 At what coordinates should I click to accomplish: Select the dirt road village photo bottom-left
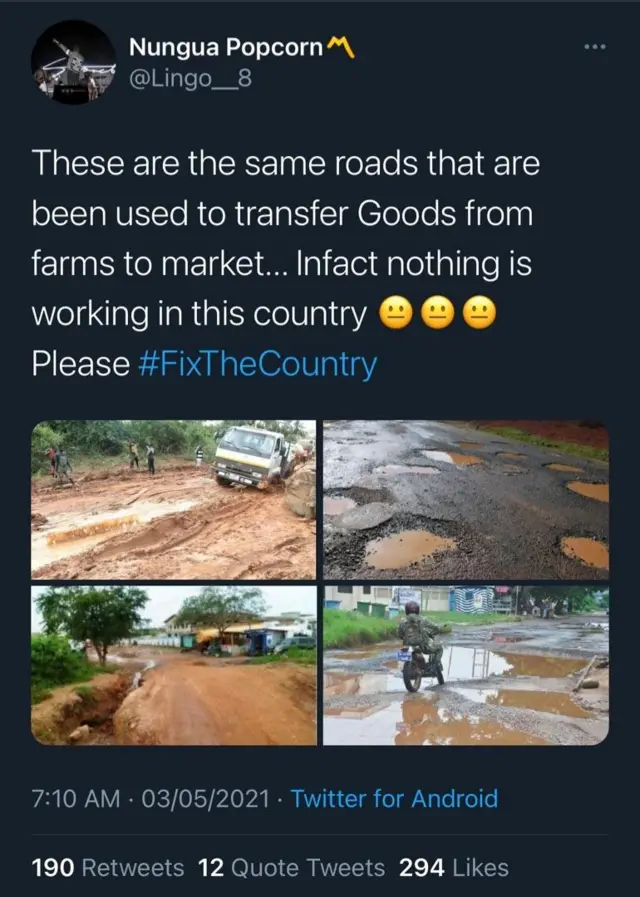pos(172,665)
